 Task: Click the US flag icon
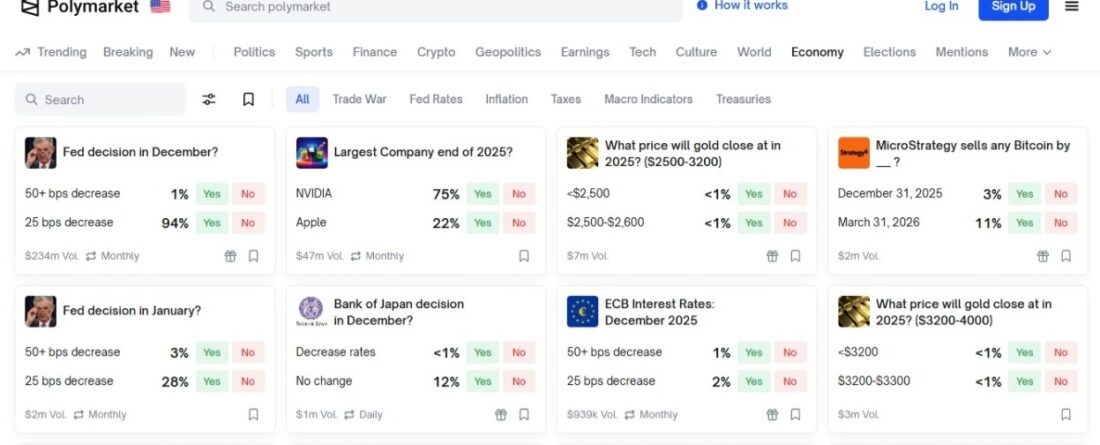click(160, 7)
